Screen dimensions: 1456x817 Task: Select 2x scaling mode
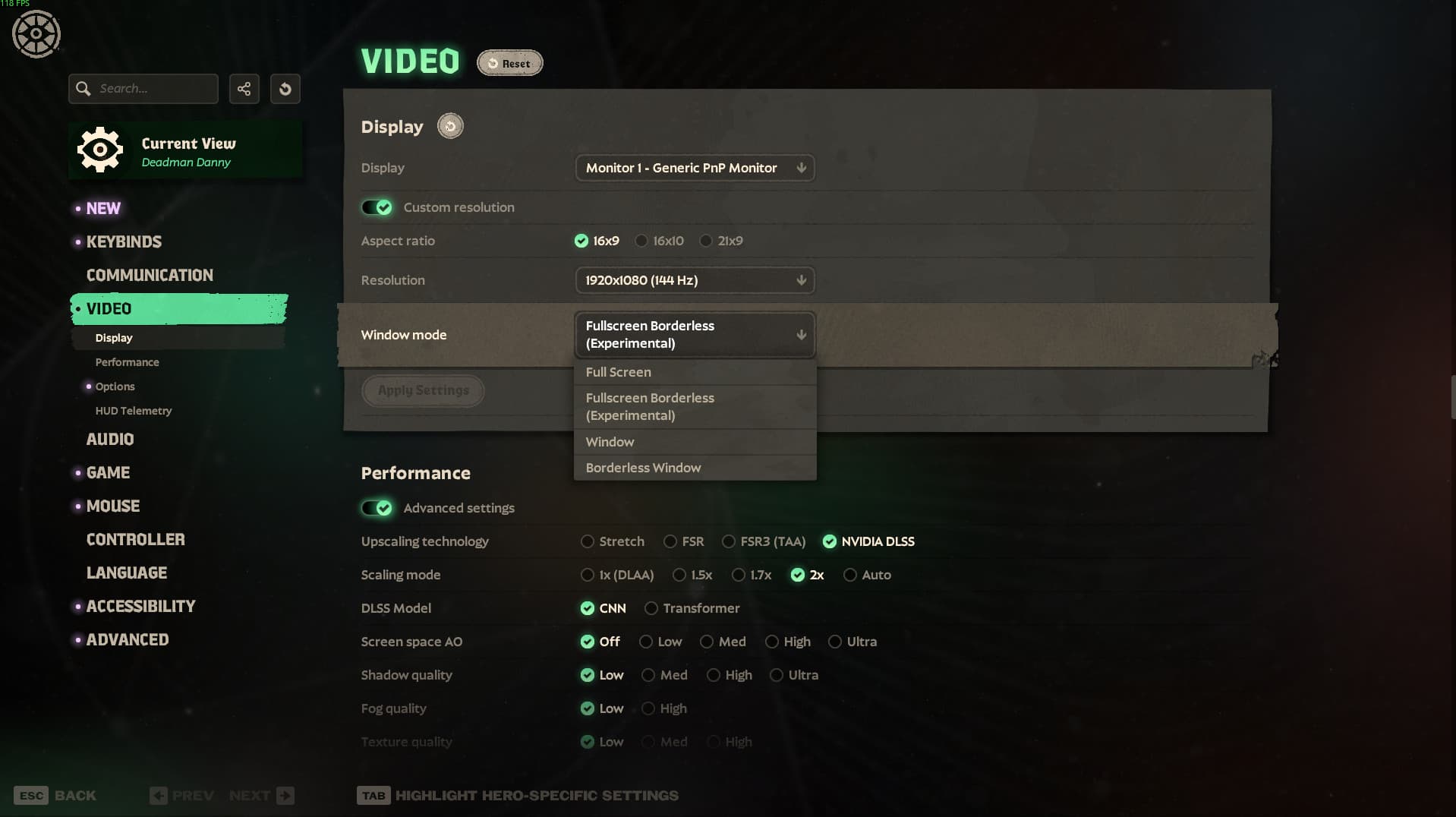[808, 575]
